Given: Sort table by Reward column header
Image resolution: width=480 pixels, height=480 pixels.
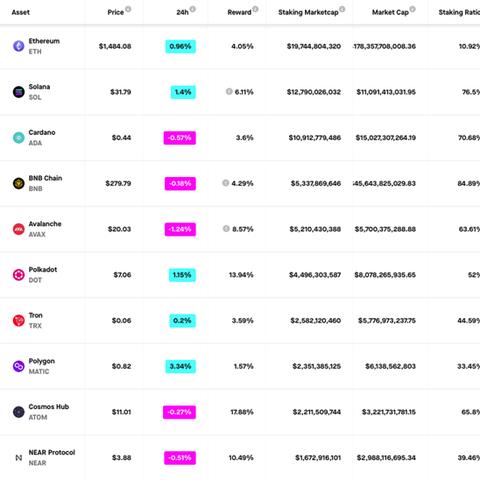Looking at the screenshot, I should click(239, 12).
